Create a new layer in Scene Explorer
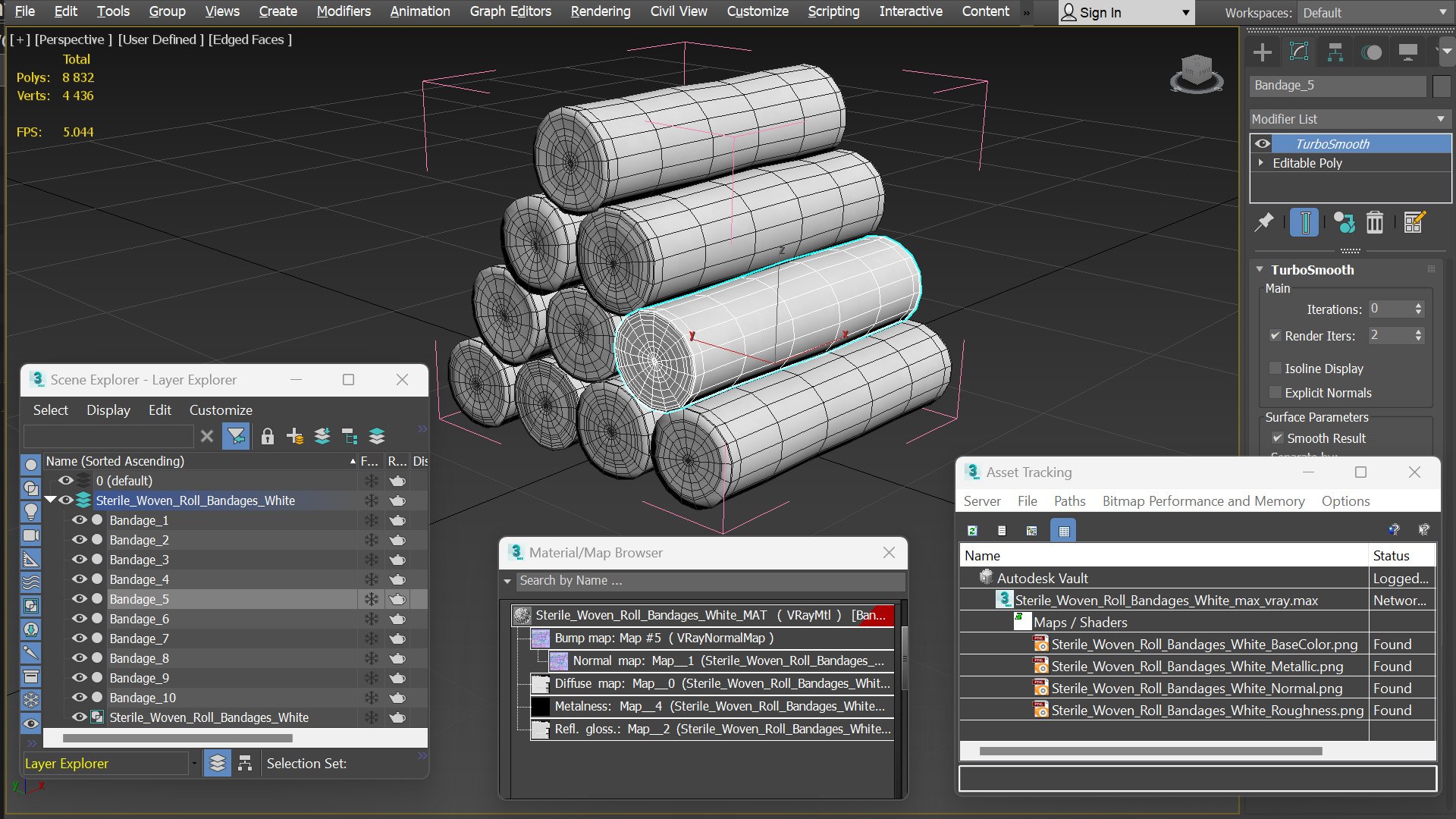The image size is (1456, 819). [x=295, y=436]
